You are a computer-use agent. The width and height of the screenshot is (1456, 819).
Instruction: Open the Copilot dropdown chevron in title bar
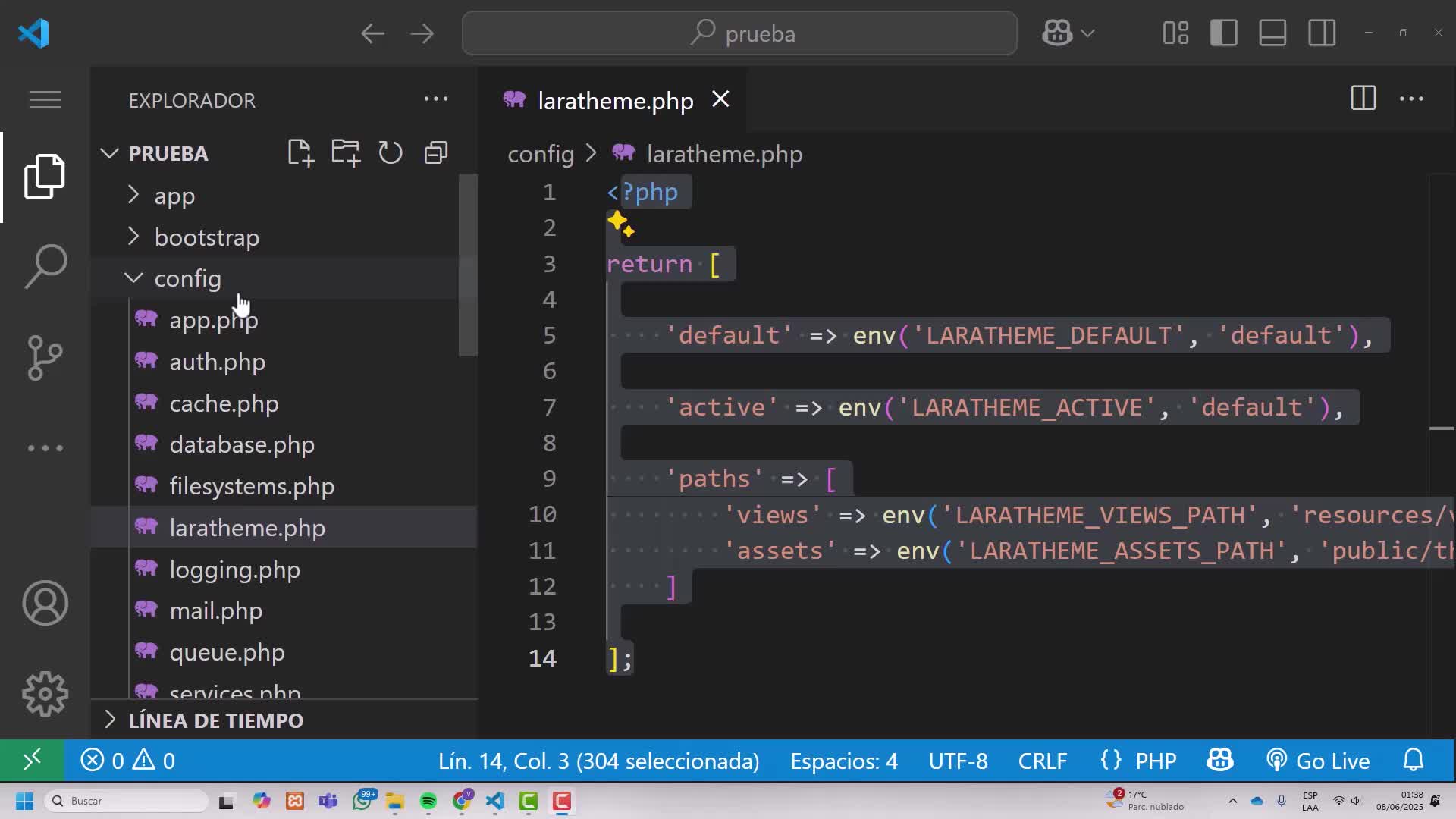tap(1087, 33)
